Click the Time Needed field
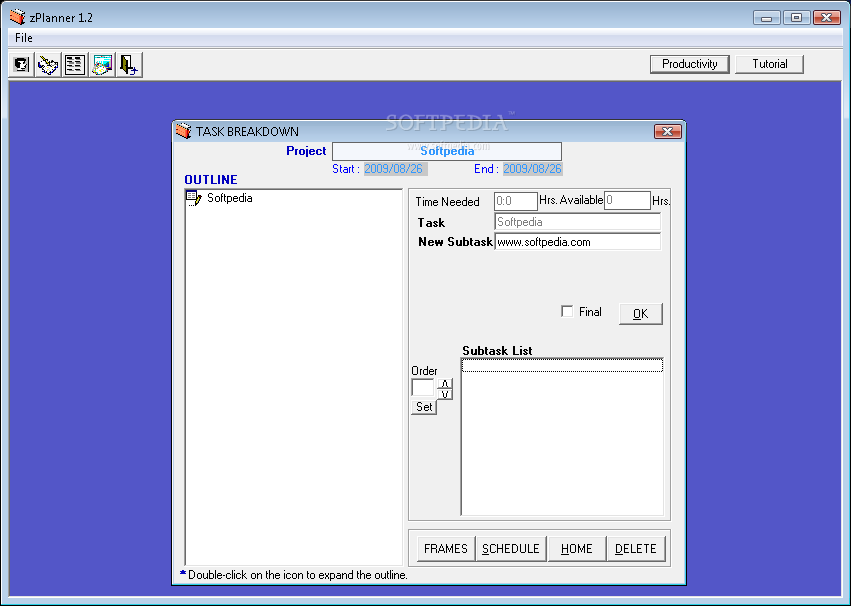 pyautogui.click(x=516, y=201)
